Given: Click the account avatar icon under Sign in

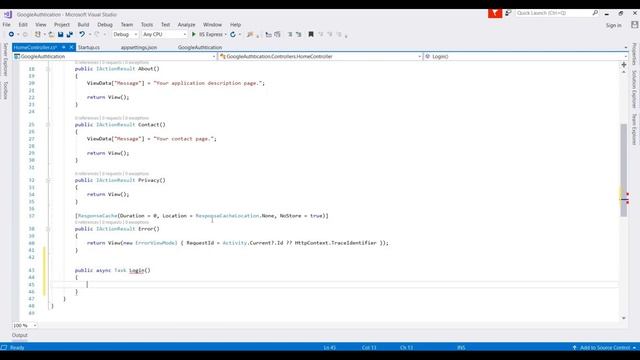Looking at the screenshot, I should (x=634, y=25).
